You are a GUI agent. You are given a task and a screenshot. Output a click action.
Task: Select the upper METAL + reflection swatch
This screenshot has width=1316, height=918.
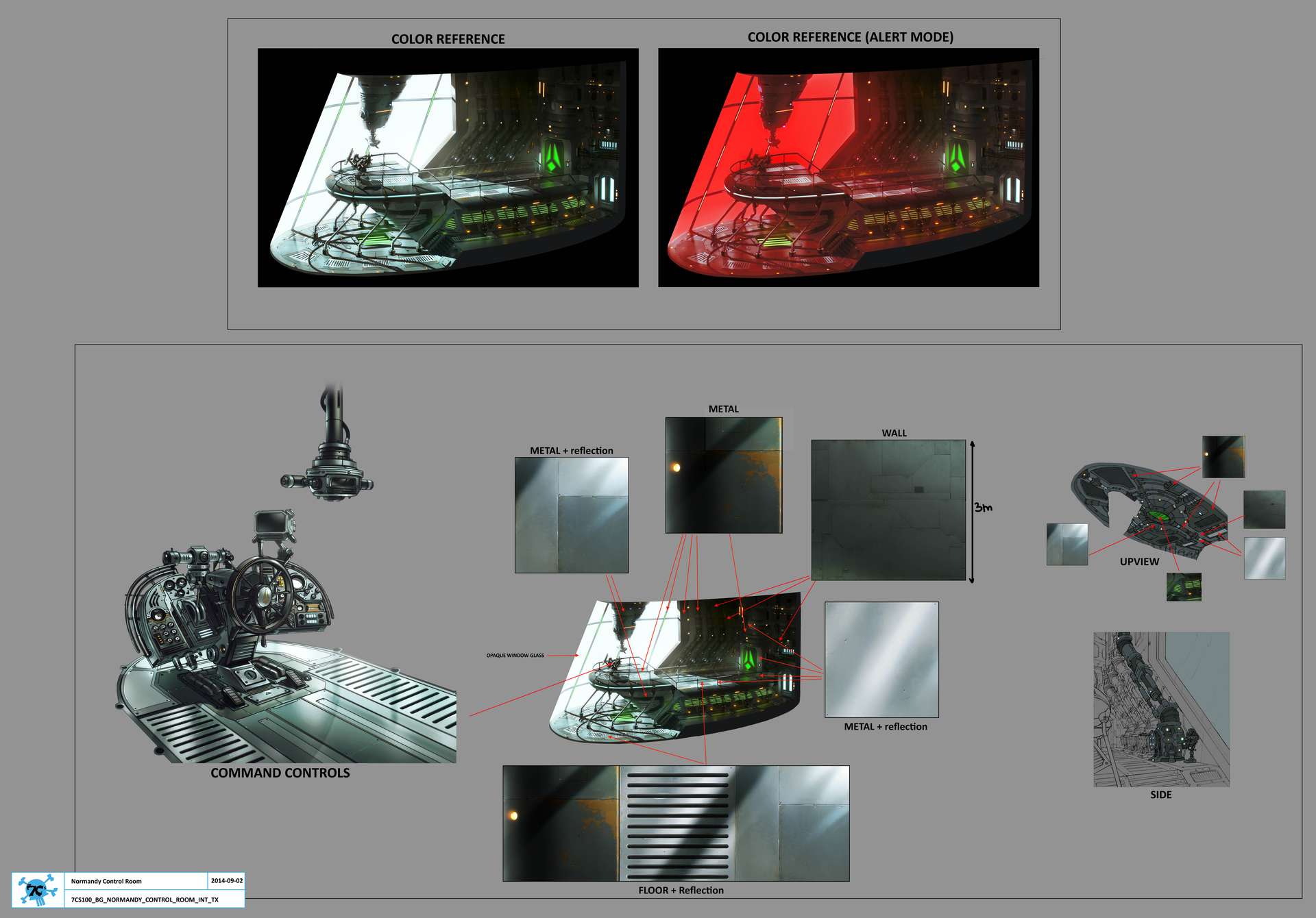tap(572, 515)
